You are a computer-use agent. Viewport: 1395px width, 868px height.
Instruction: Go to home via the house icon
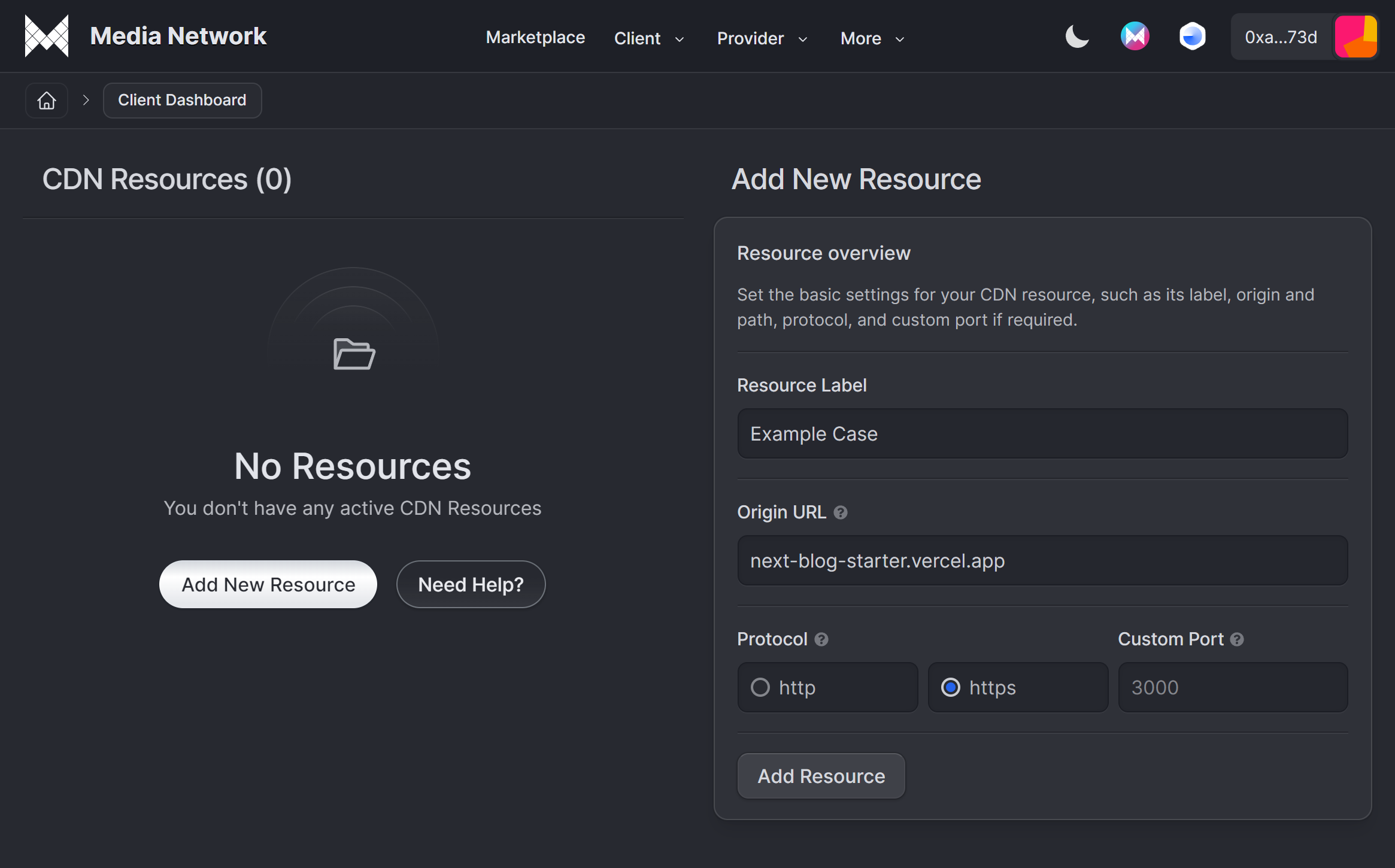click(47, 101)
